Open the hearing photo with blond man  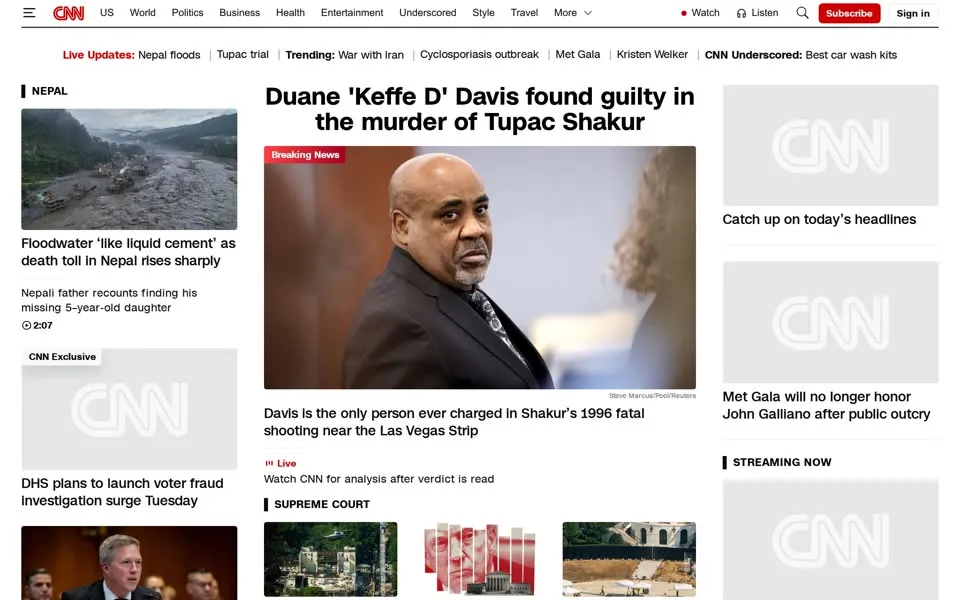pos(129,563)
